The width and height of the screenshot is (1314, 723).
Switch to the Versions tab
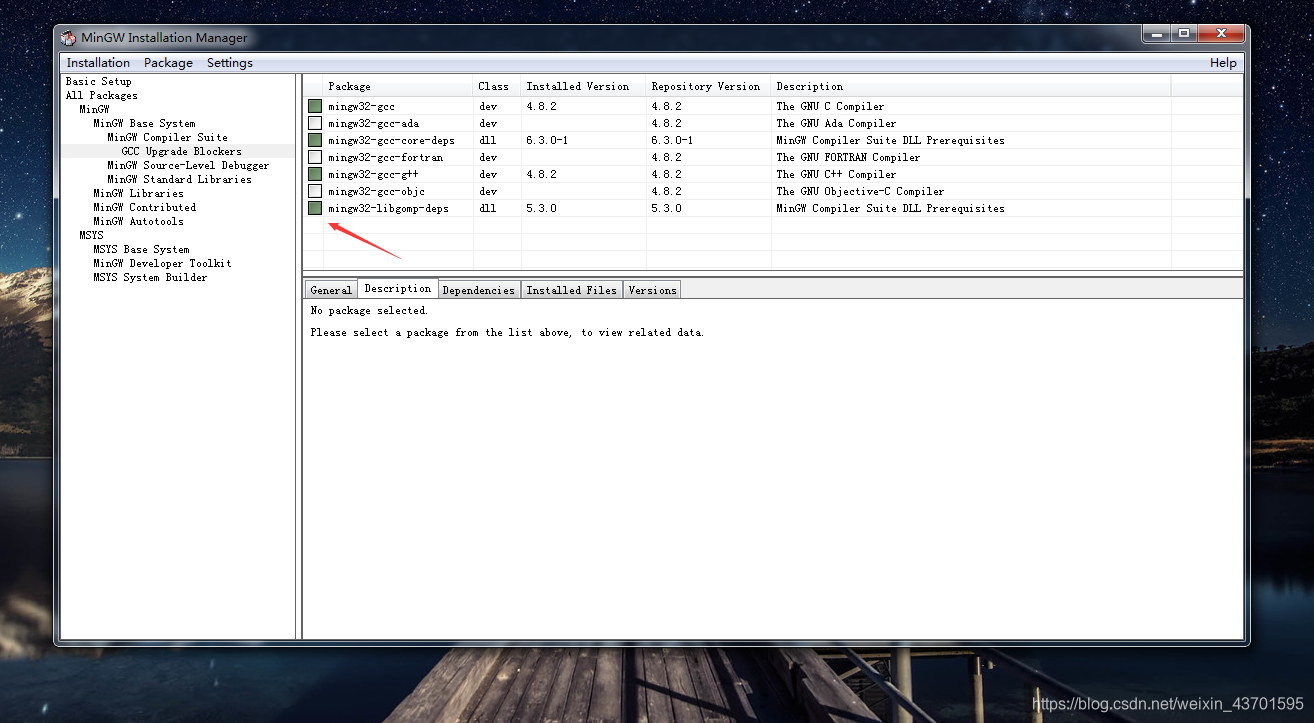[652, 290]
